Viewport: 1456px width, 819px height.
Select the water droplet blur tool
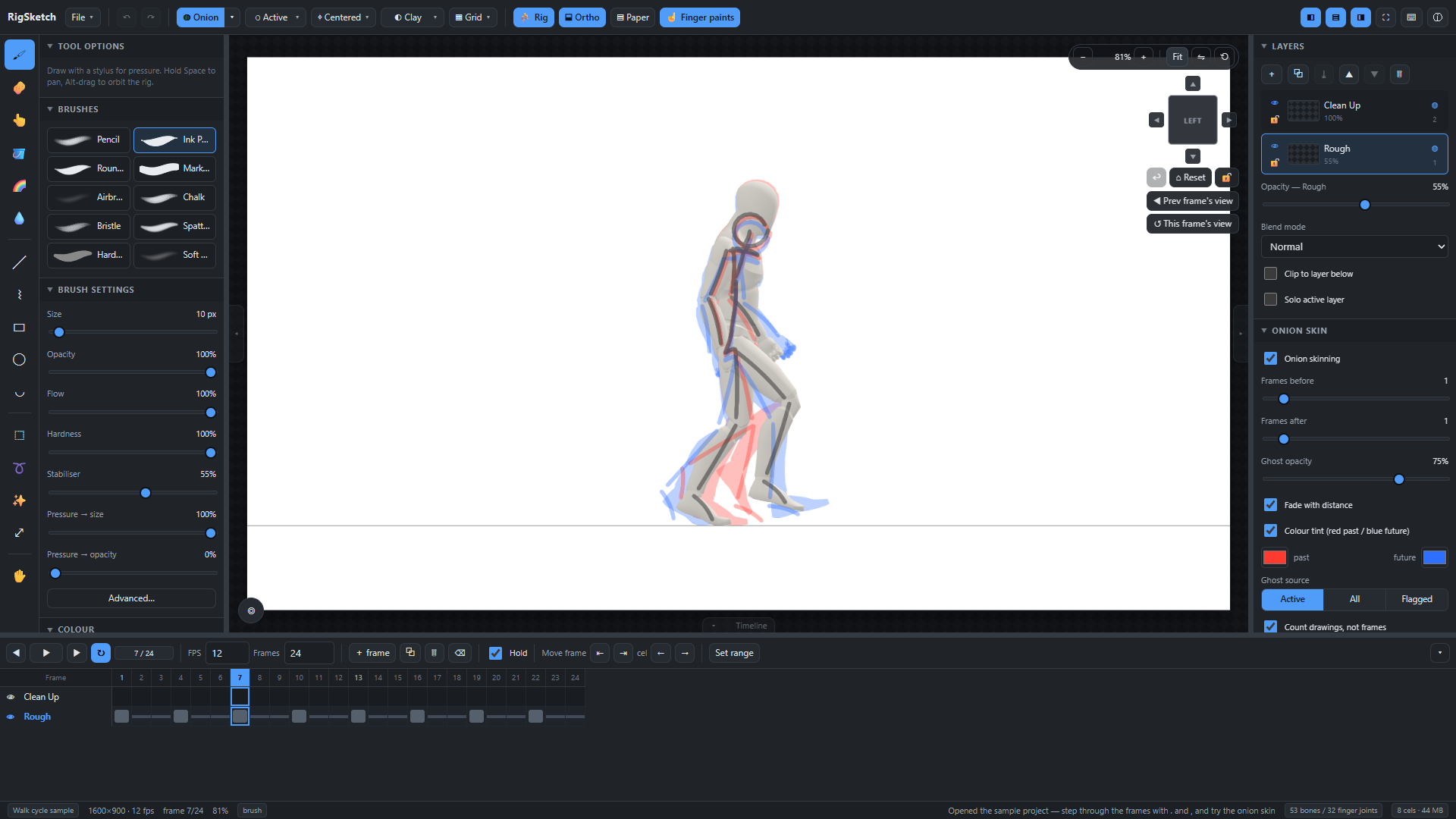(x=20, y=218)
